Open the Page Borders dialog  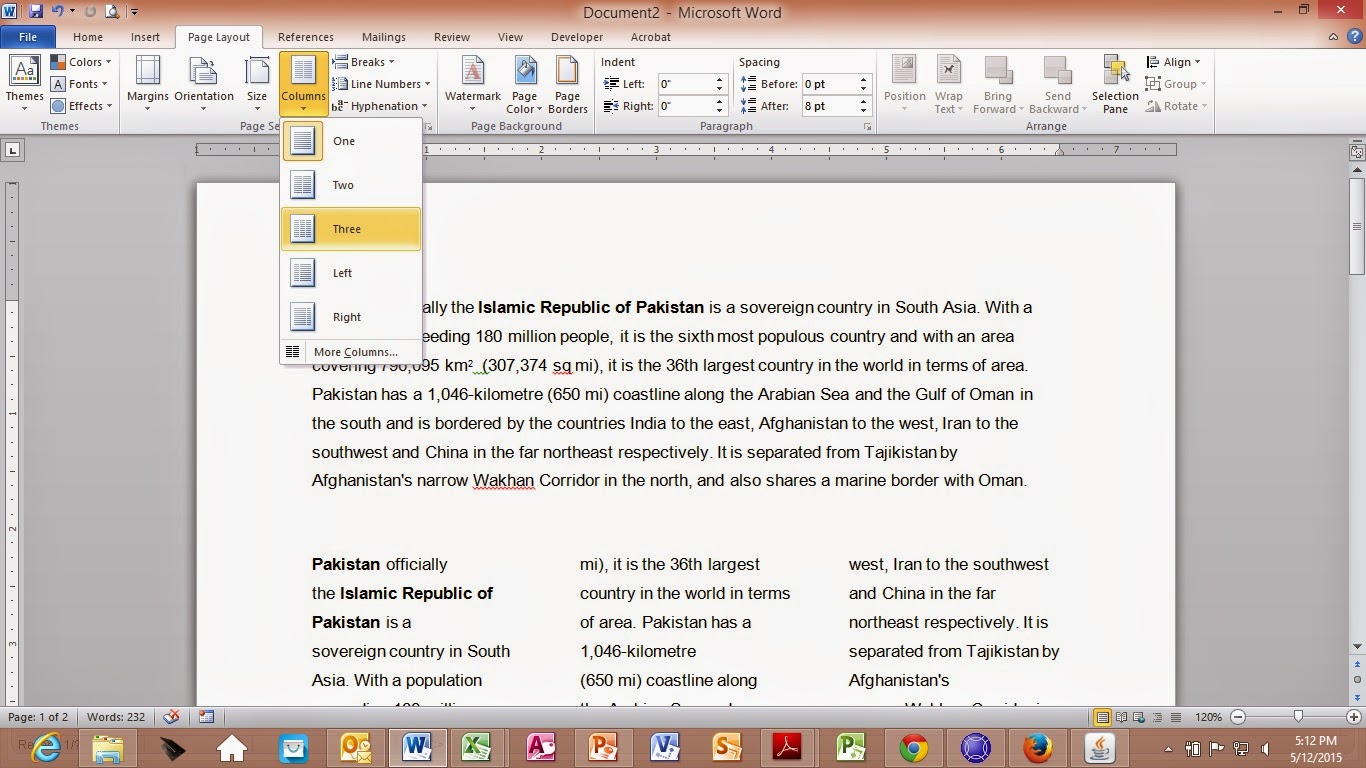pos(567,84)
